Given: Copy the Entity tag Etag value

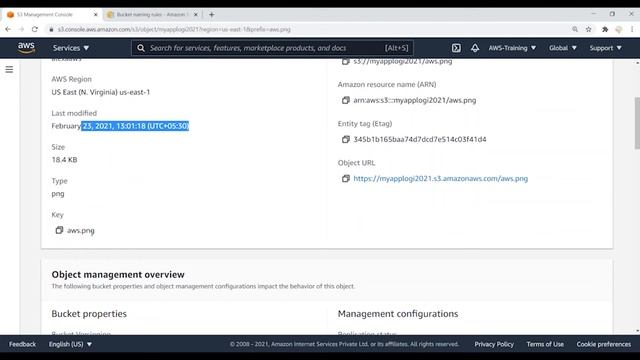Looking at the screenshot, I should 346,139.
